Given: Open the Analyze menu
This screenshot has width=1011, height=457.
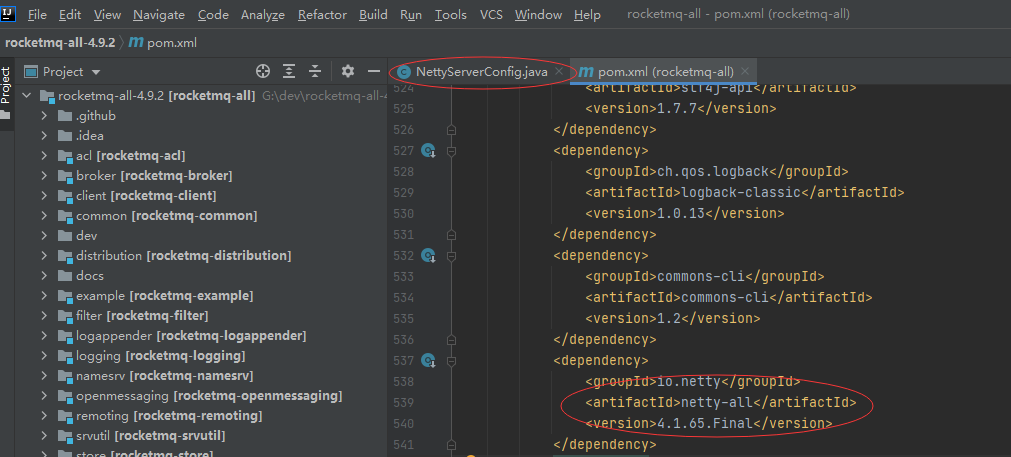Looking at the screenshot, I should [x=263, y=14].
